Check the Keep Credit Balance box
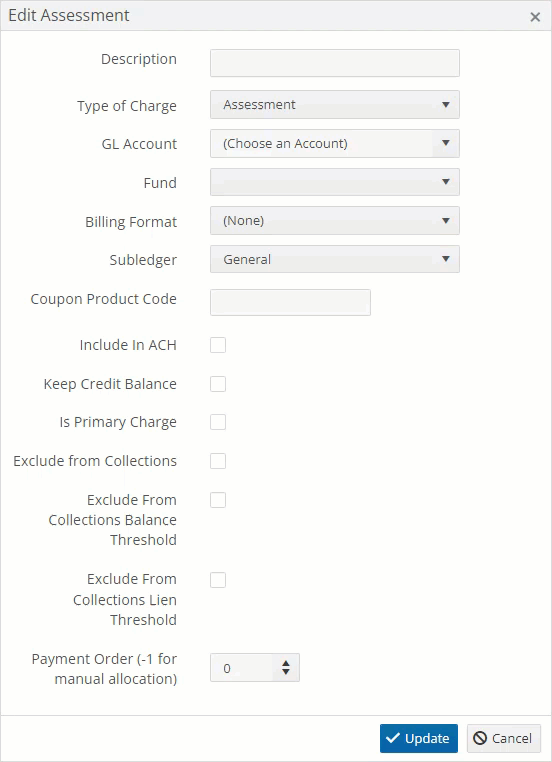Viewport: 552px width, 762px height. [218, 384]
